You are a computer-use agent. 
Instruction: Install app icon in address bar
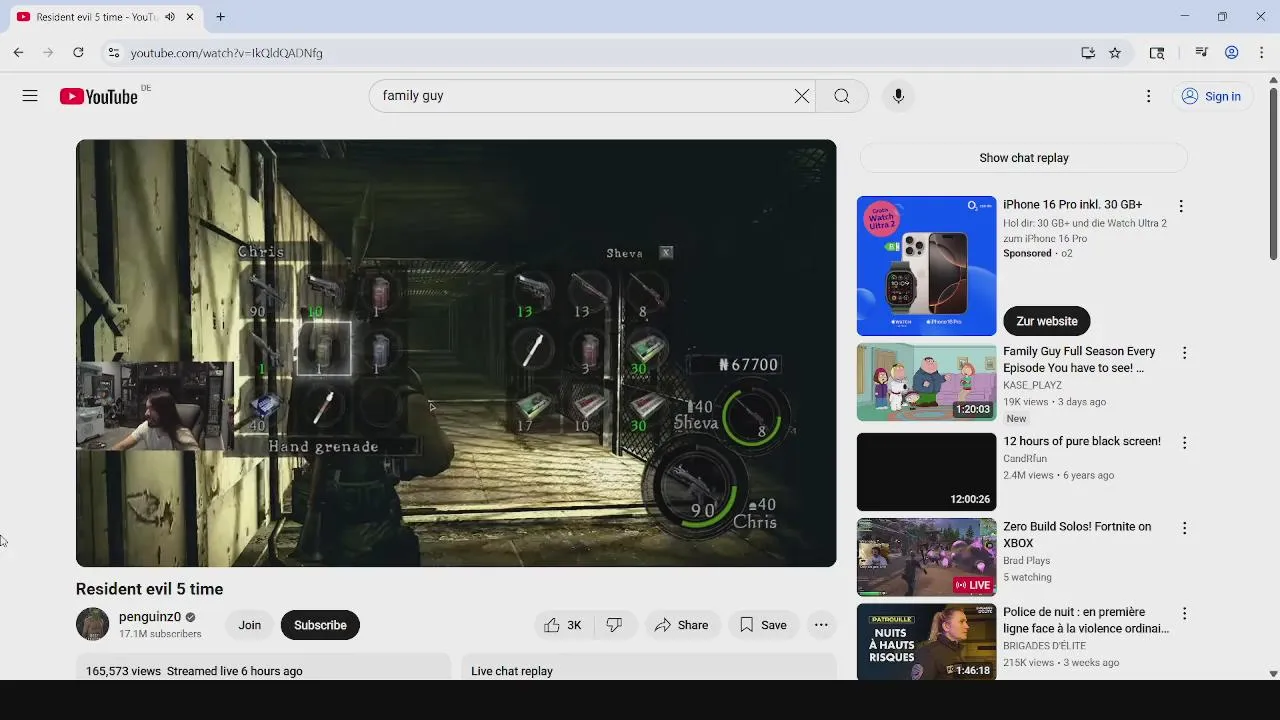1088,53
